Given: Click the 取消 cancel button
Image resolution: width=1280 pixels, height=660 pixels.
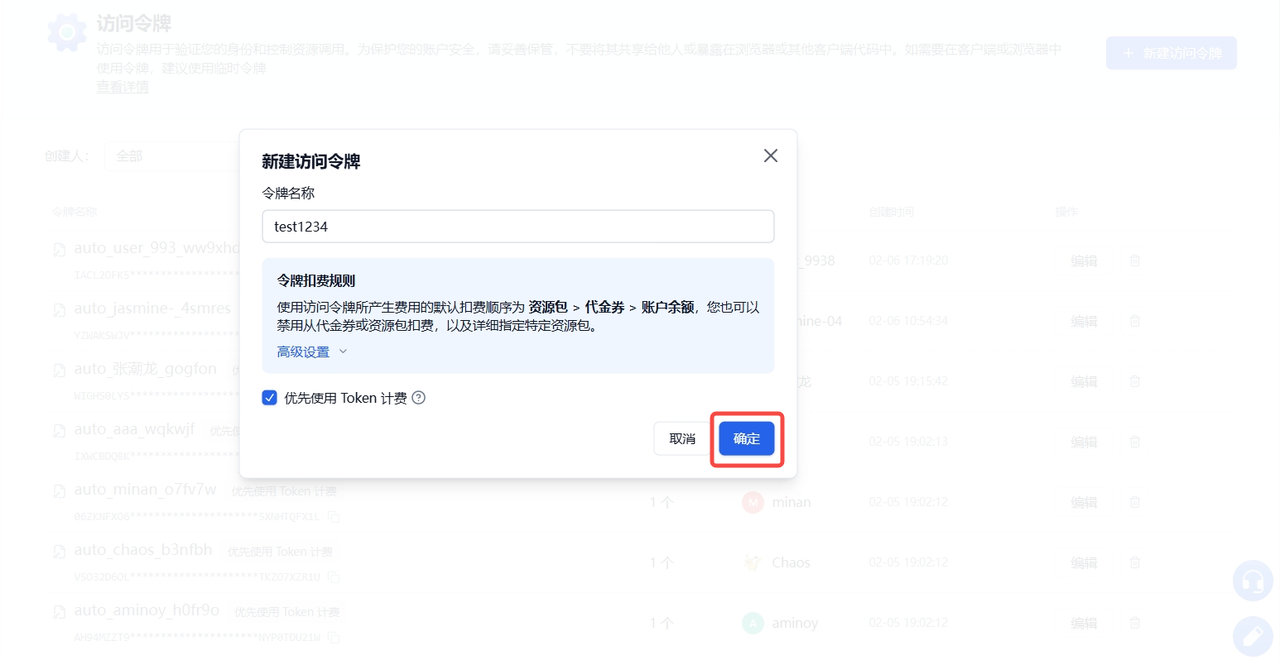Looking at the screenshot, I should coord(682,439).
